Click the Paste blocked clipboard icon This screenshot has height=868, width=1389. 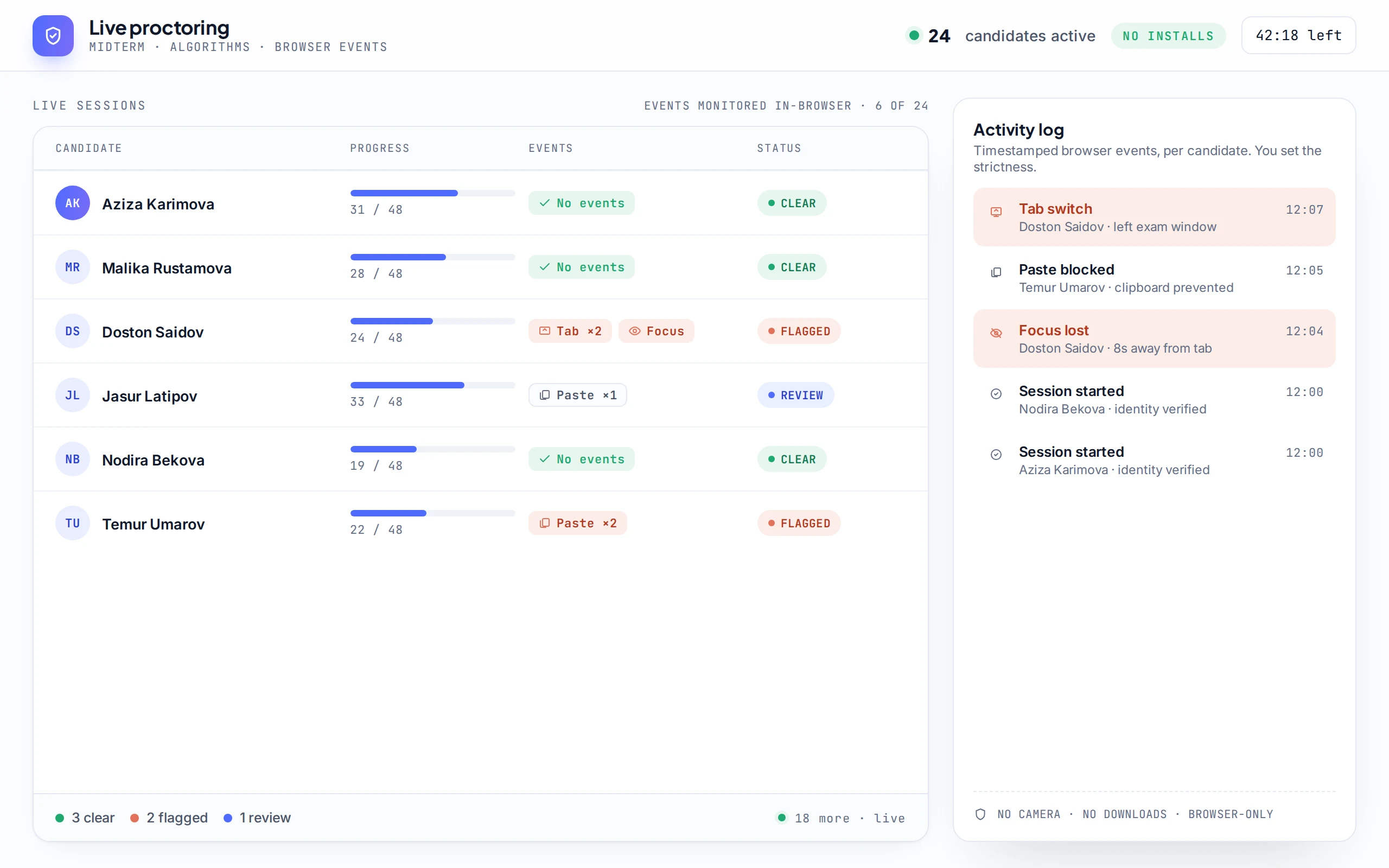996,272
